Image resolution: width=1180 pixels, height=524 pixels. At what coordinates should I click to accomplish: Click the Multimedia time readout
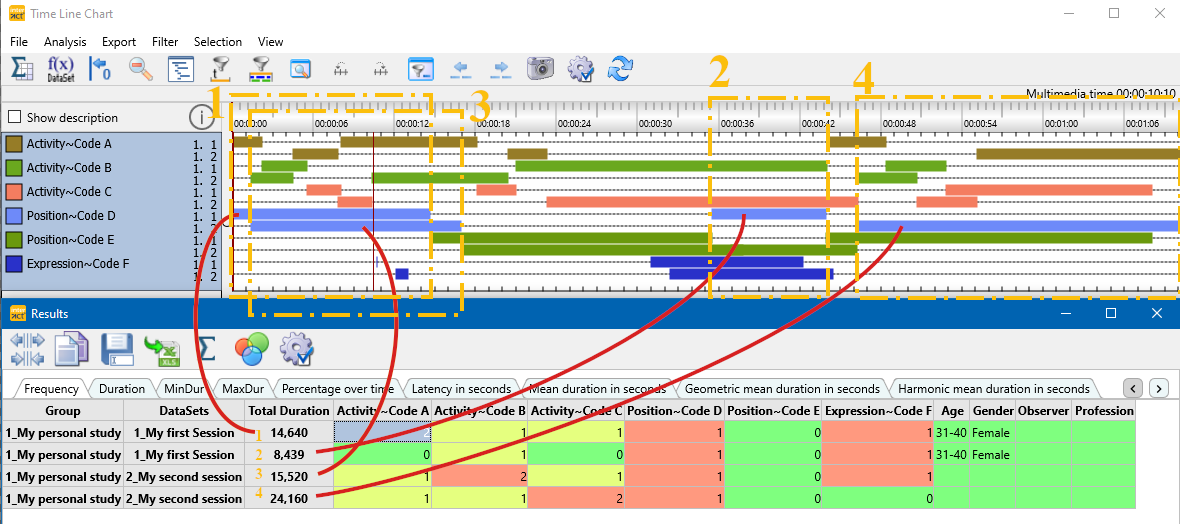point(1101,93)
